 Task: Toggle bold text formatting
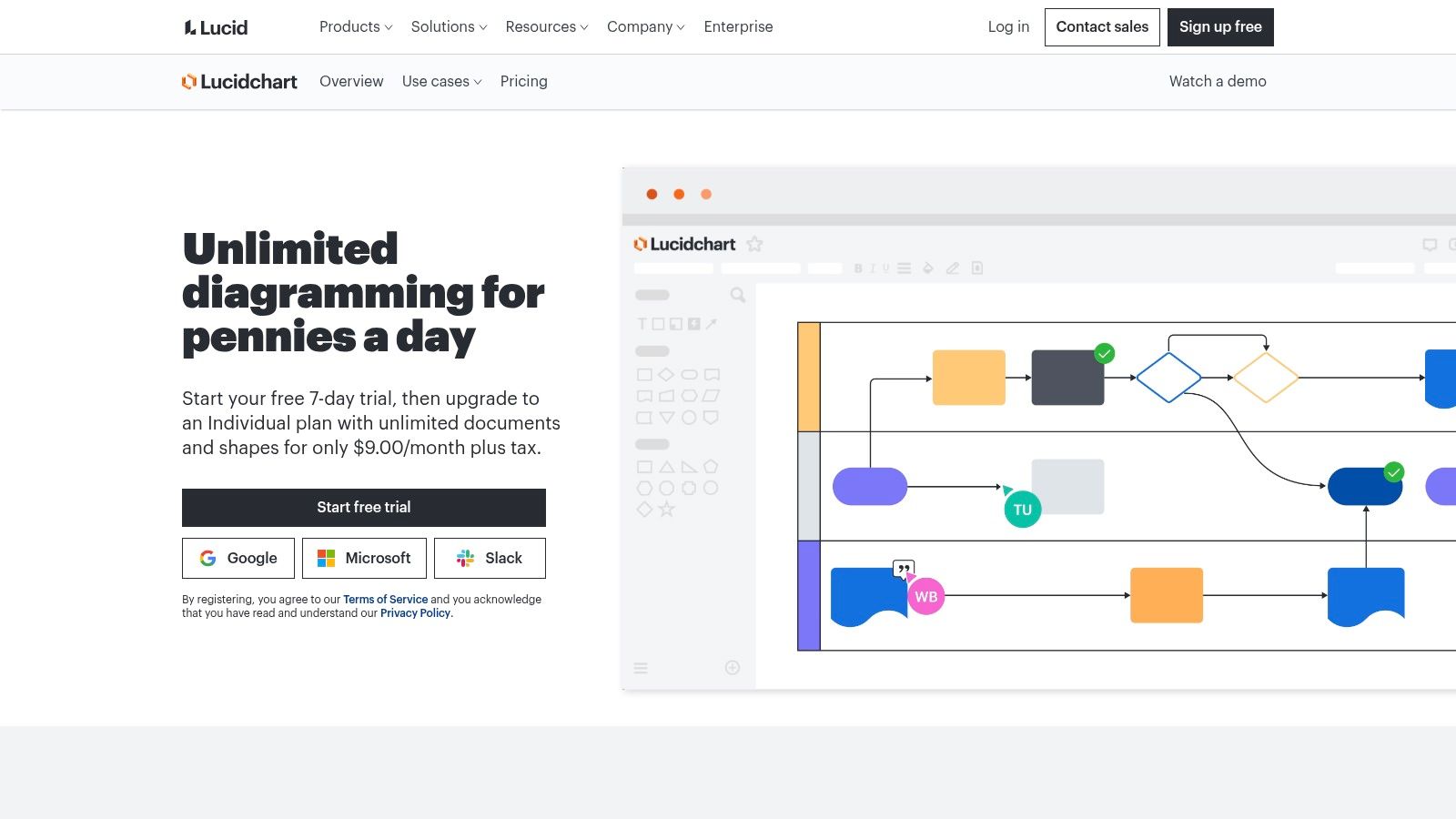pos(858,268)
